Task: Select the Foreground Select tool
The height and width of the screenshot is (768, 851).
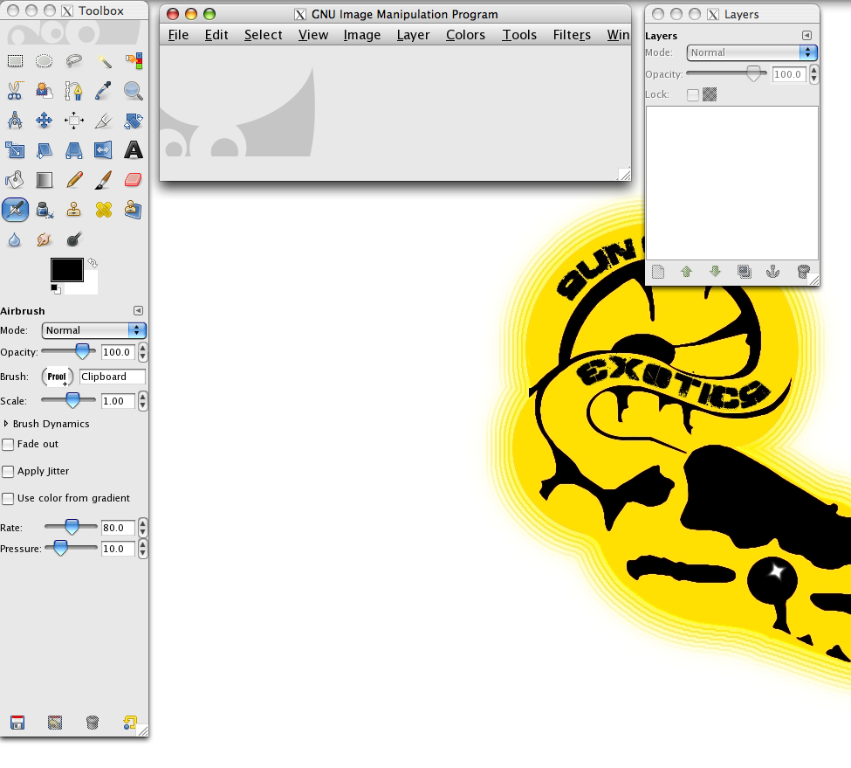Action: (x=45, y=91)
